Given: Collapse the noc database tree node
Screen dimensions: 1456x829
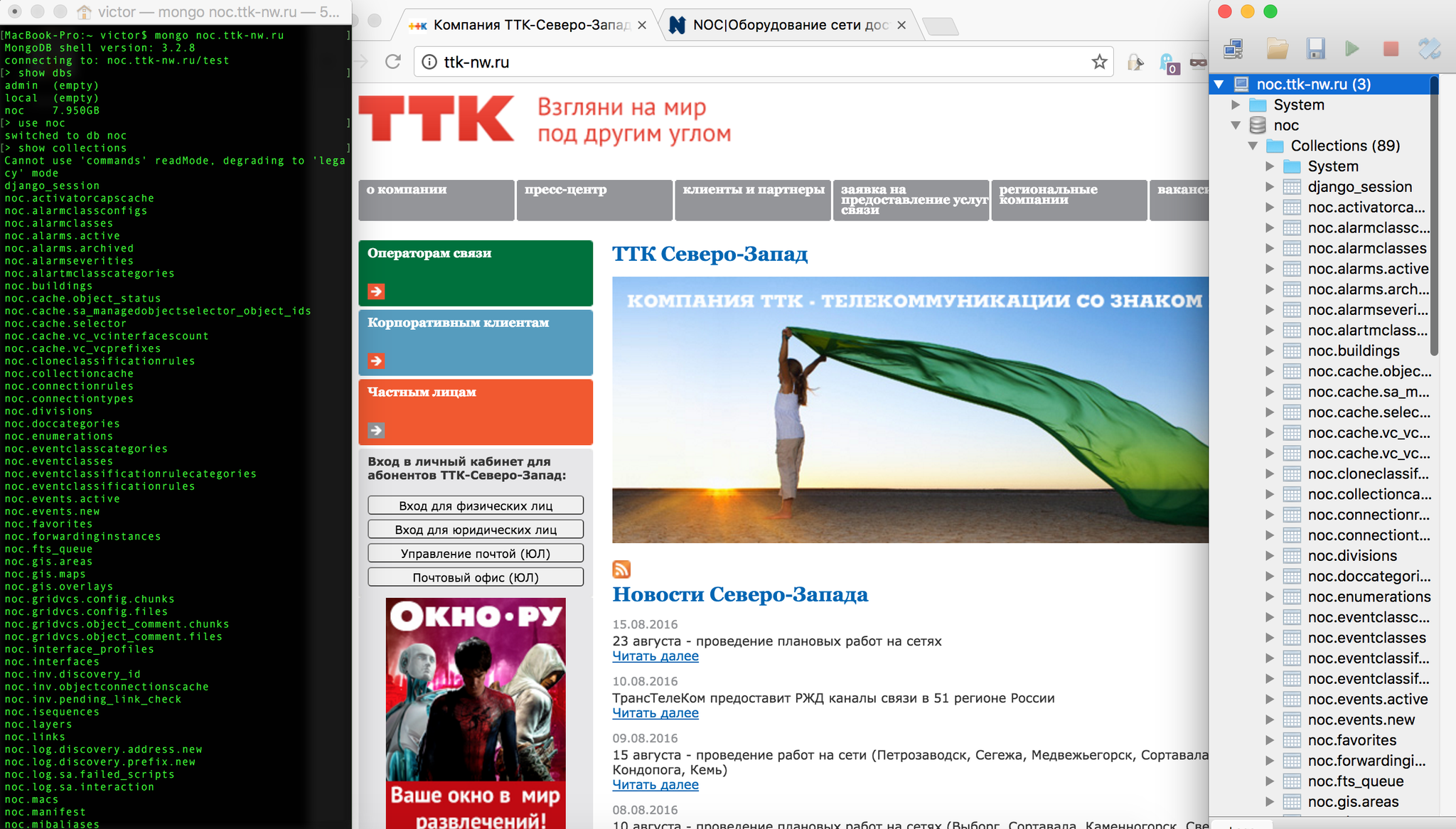Looking at the screenshot, I should coord(1236,125).
